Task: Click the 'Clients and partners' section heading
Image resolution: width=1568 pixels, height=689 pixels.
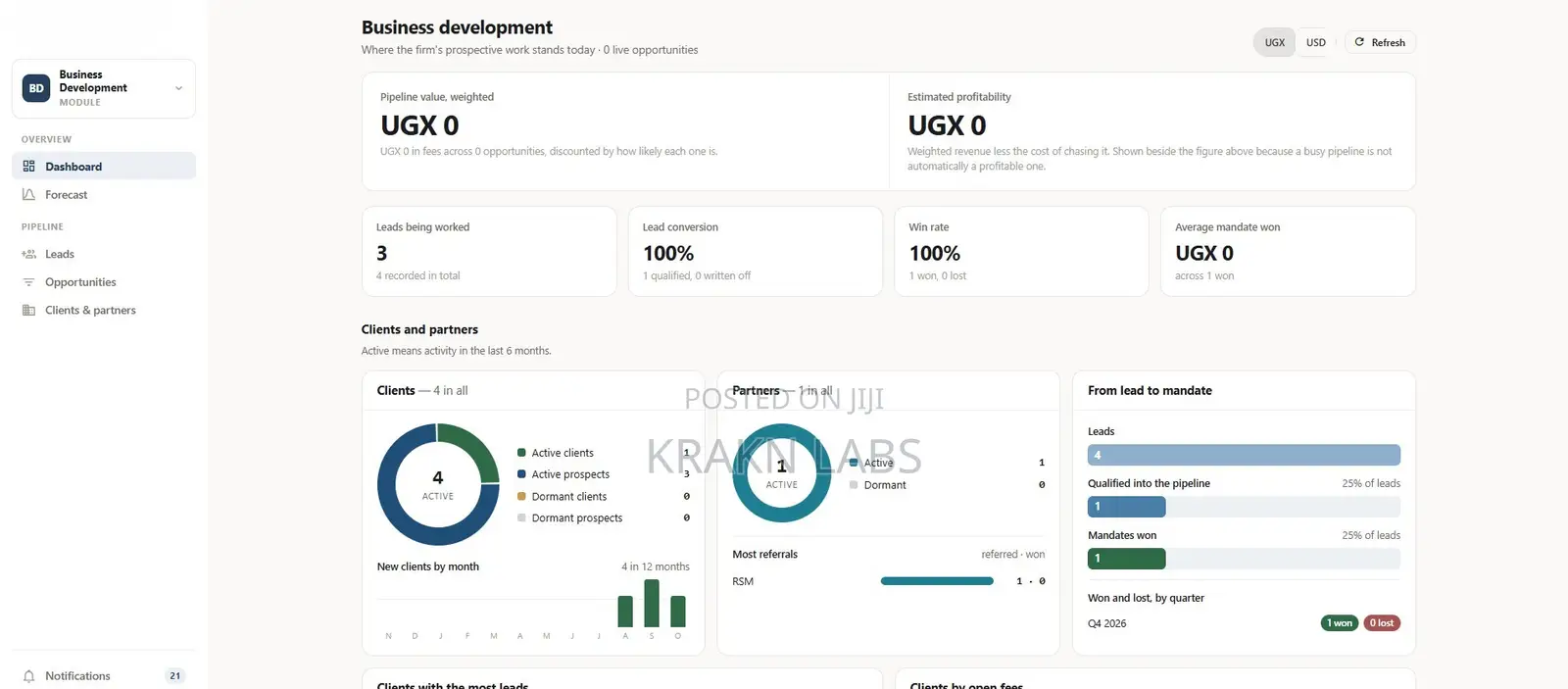Action: click(419, 329)
